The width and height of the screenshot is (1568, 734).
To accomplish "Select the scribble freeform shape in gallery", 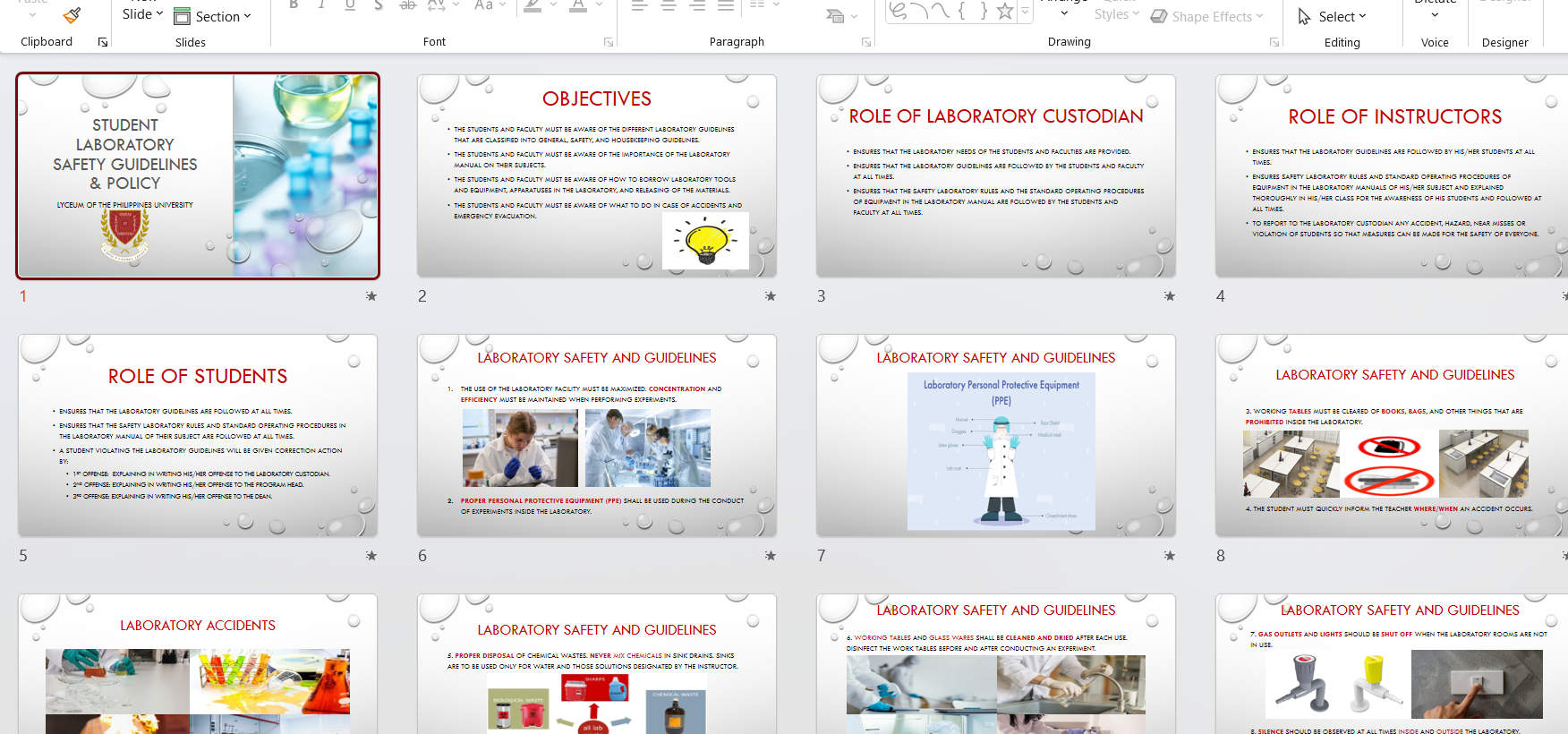I will (899, 11).
